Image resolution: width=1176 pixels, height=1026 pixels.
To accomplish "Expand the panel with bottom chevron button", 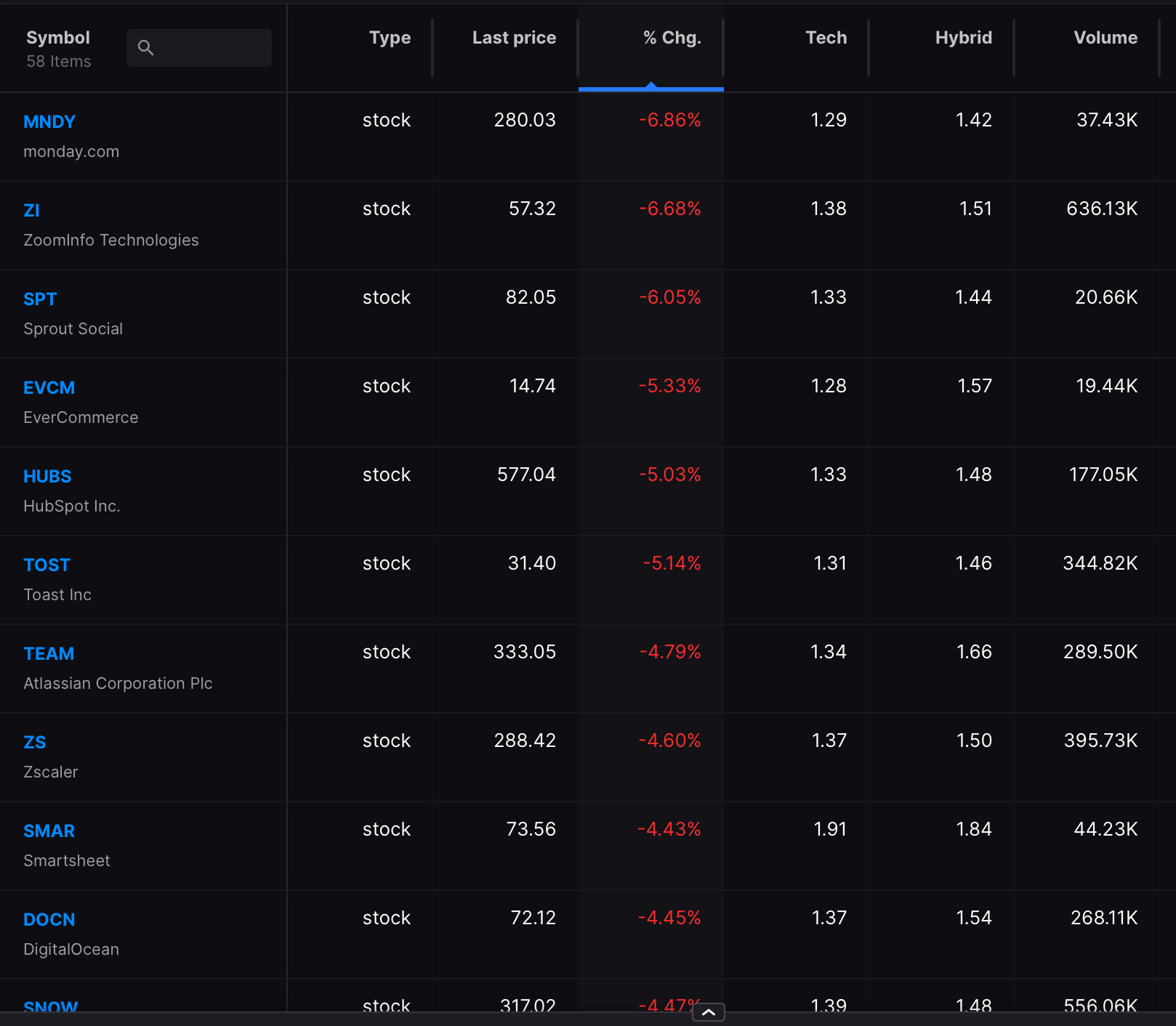I will pyautogui.click(x=709, y=1012).
